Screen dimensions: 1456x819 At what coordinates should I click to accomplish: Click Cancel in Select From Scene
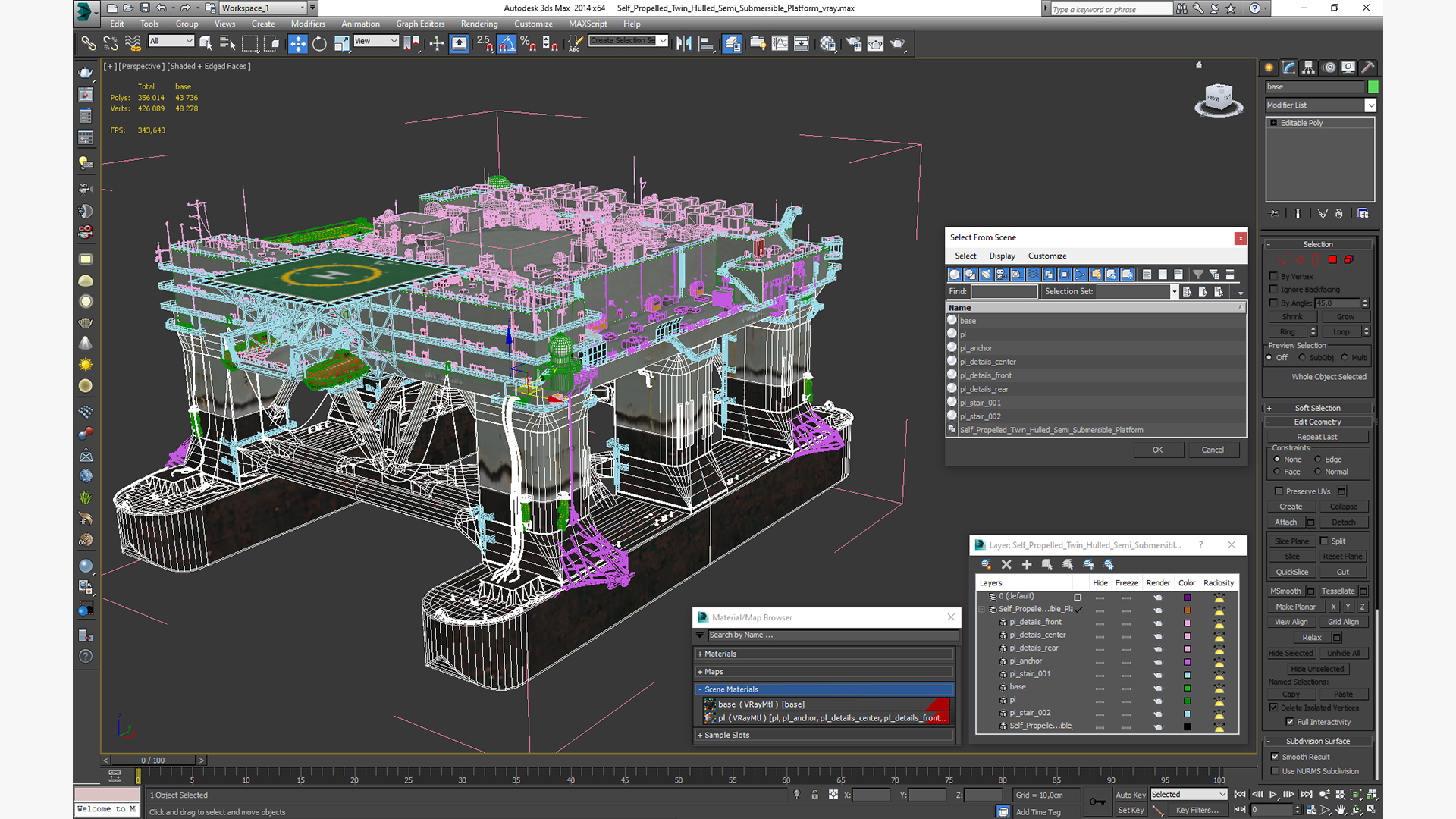coord(1213,450)
